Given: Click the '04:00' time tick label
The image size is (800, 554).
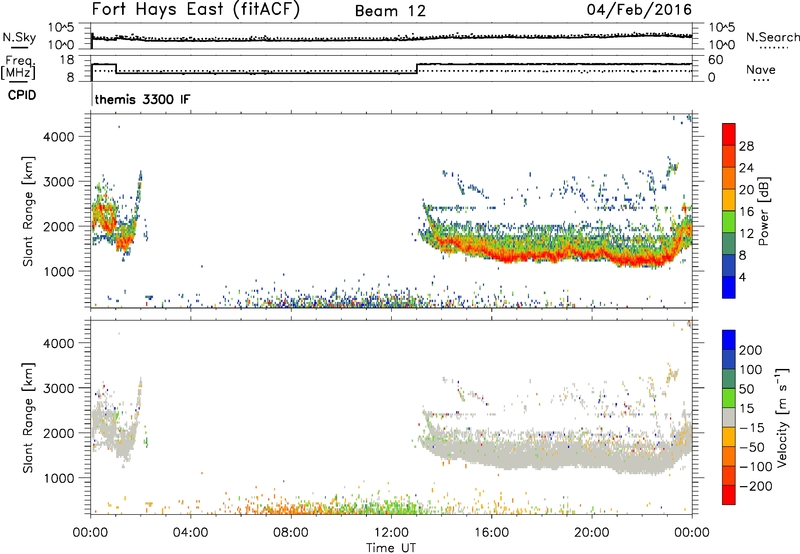Looking at the screenshot, I should (x=190, y=533).
